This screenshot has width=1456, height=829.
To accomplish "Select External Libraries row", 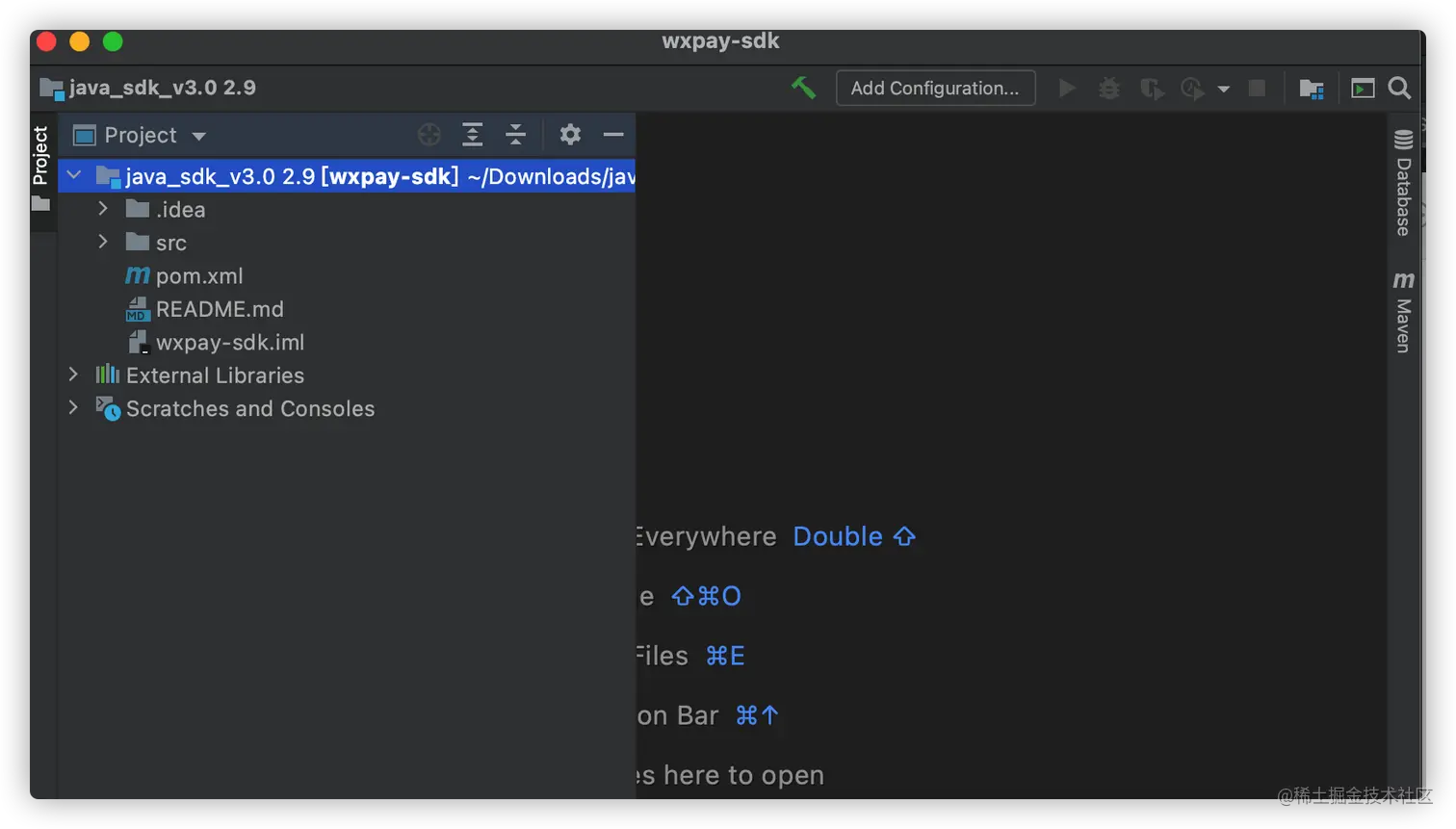I will 347,376.
